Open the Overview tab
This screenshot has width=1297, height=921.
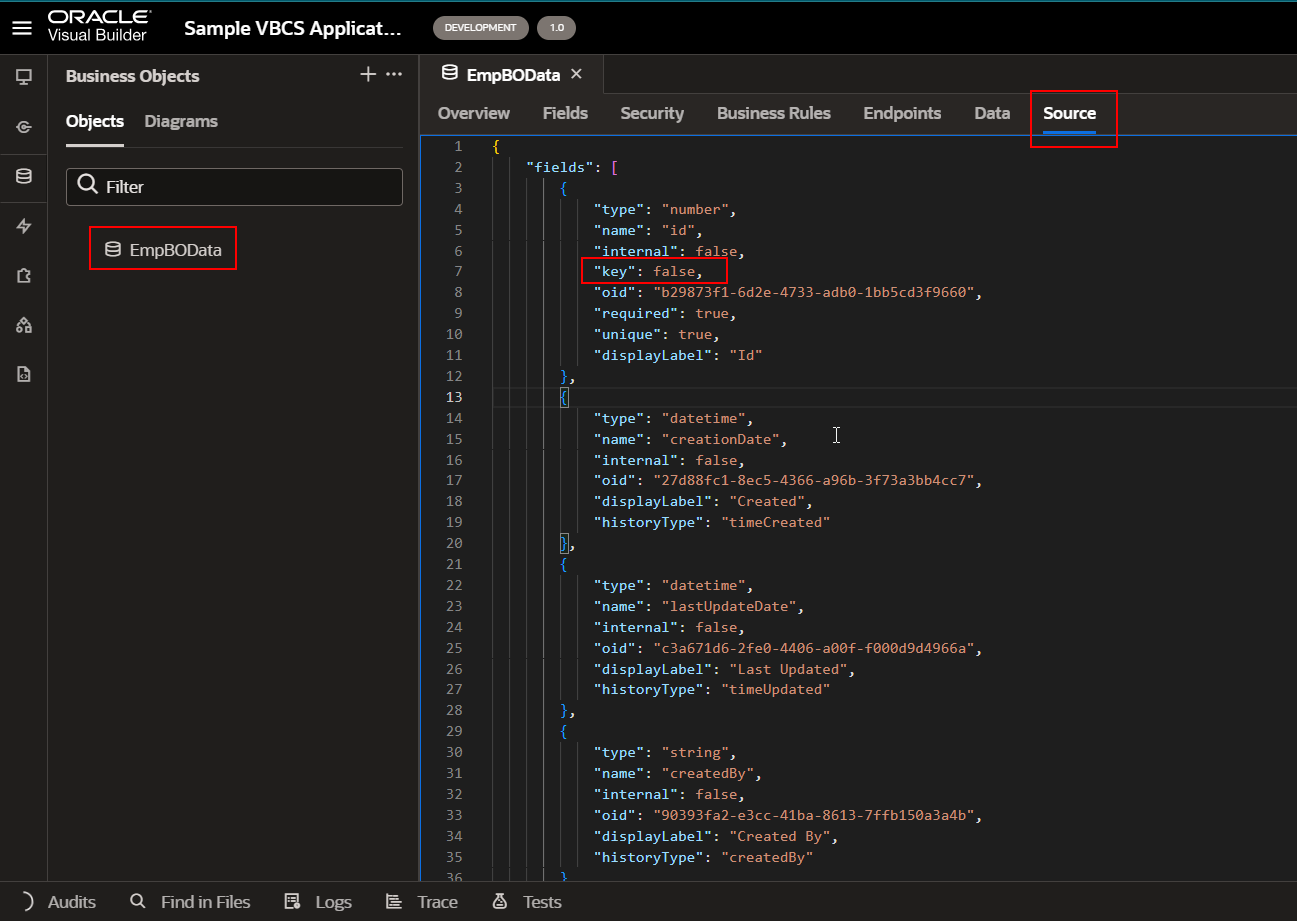pyautogui.click(x=474, y=113)
